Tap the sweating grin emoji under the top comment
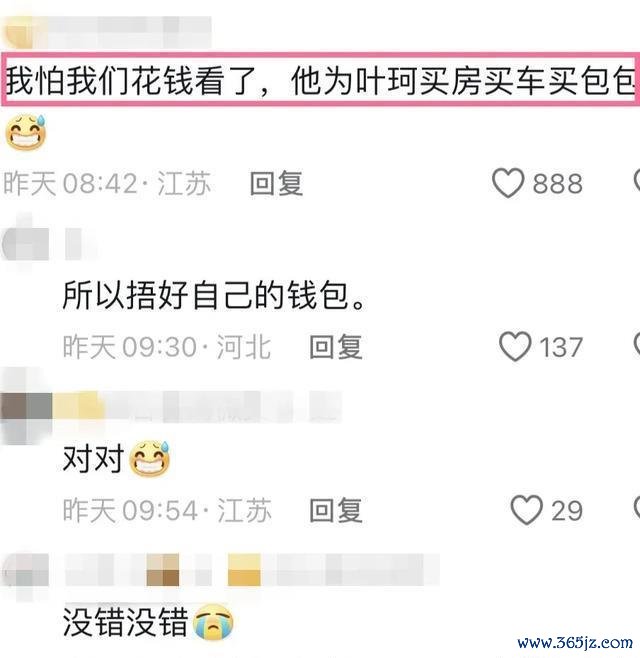This screenshot has height=658, width=640. (26, 133)
